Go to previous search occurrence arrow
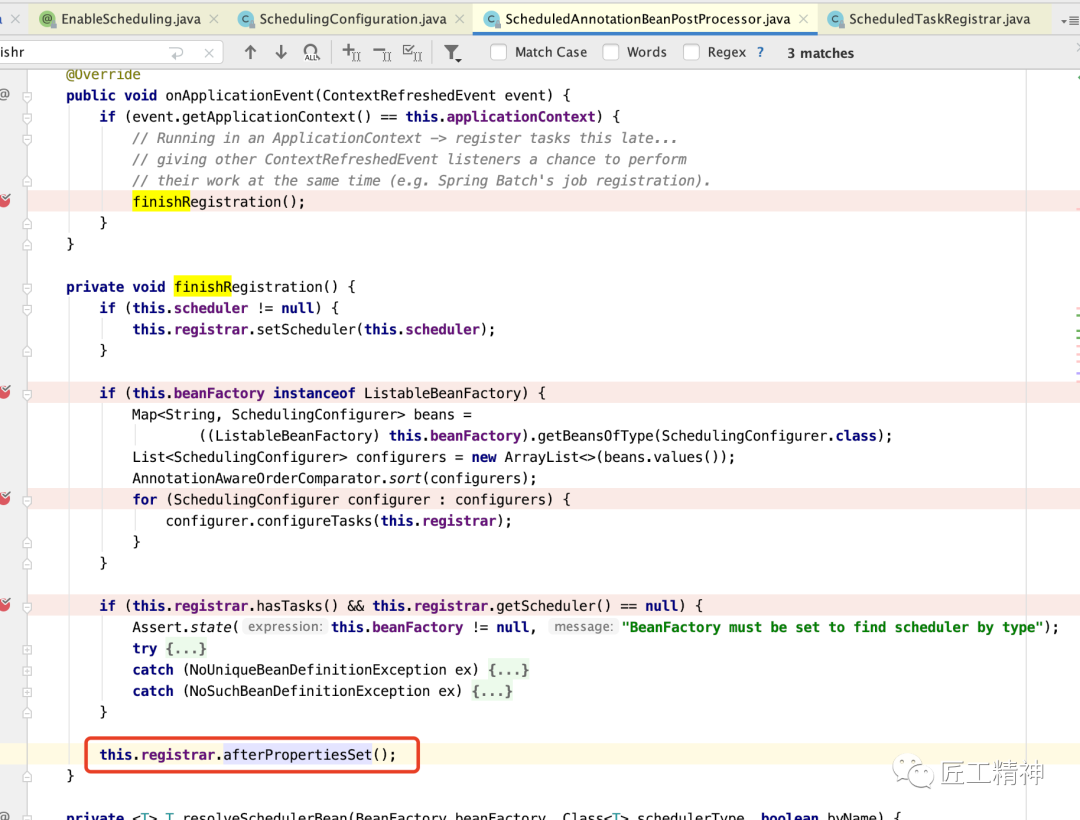This screenshot has height=820, width=1080. coord(251,52)
